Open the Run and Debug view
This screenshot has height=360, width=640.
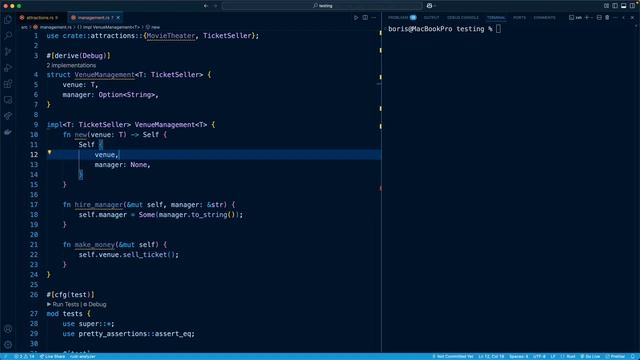8,68
